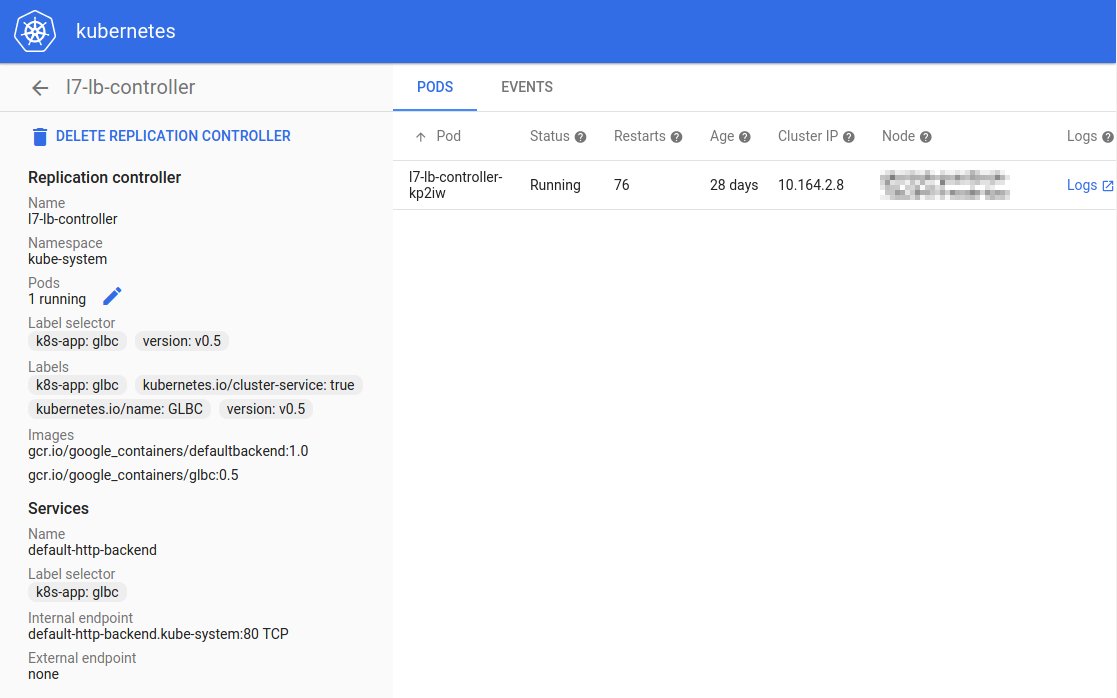Screen dimensions: 1117x698
Task: Select the Pods tab
Action: pos(435,87)
